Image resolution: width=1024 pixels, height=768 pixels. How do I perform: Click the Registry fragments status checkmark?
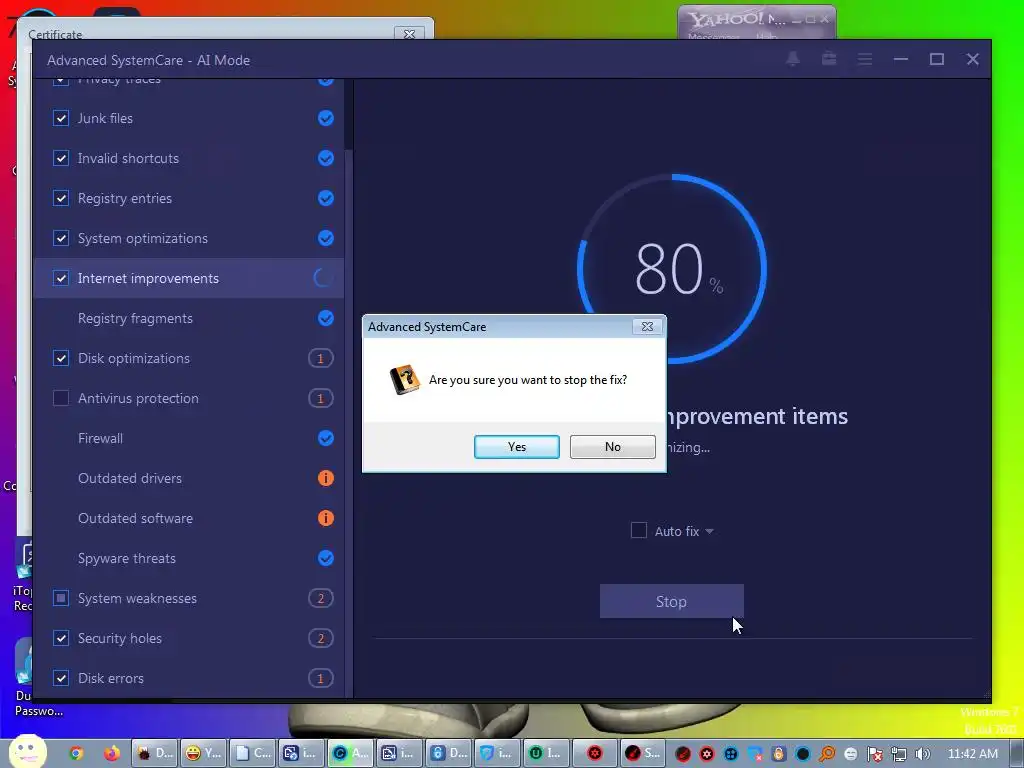325,318
